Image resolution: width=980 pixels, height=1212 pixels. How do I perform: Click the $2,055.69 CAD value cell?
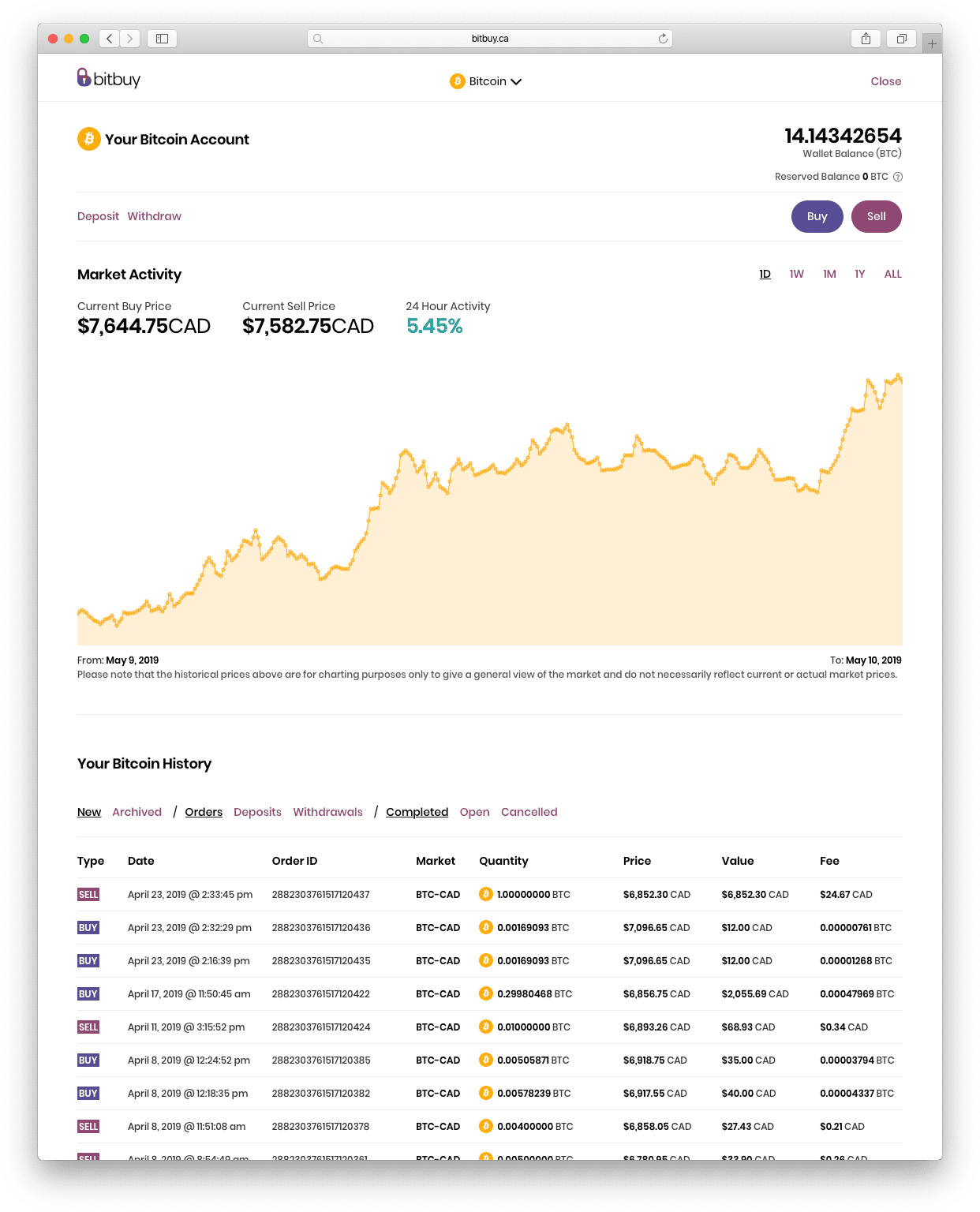point(755,994)
